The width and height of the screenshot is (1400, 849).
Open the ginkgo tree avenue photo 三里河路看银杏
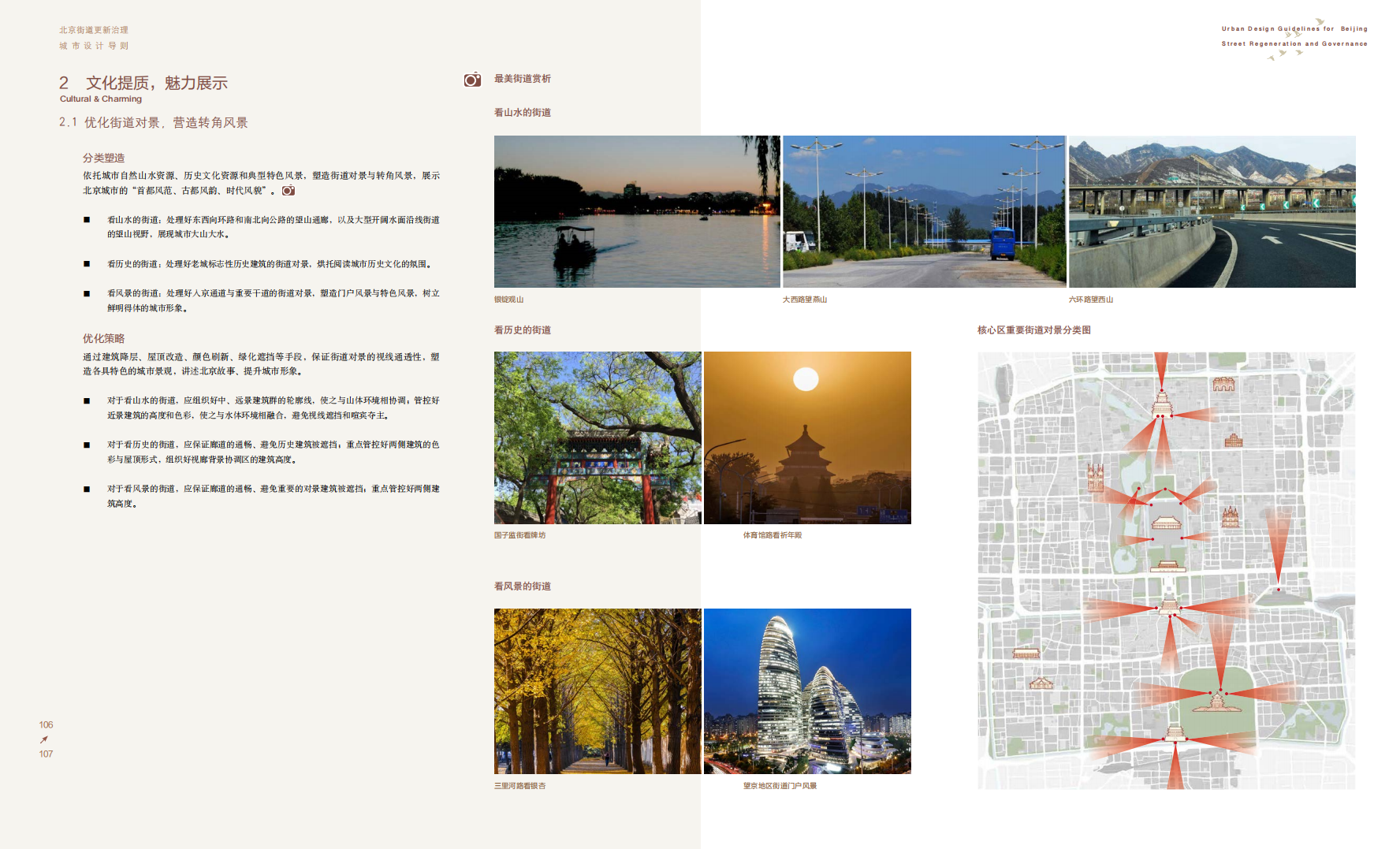pyautogui.click(x=598, y=691)
